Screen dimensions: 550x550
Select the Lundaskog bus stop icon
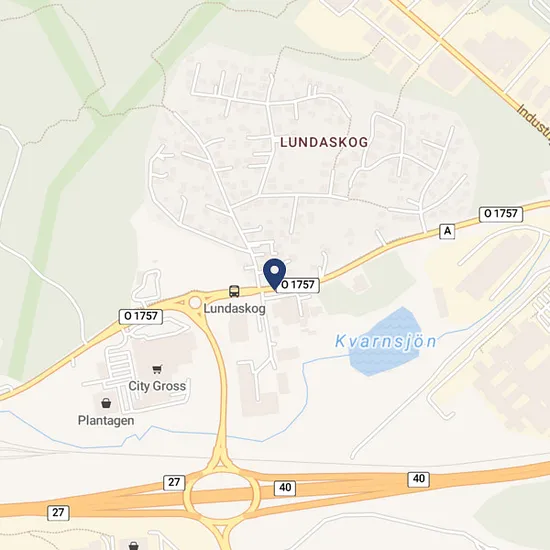[234, 291]
